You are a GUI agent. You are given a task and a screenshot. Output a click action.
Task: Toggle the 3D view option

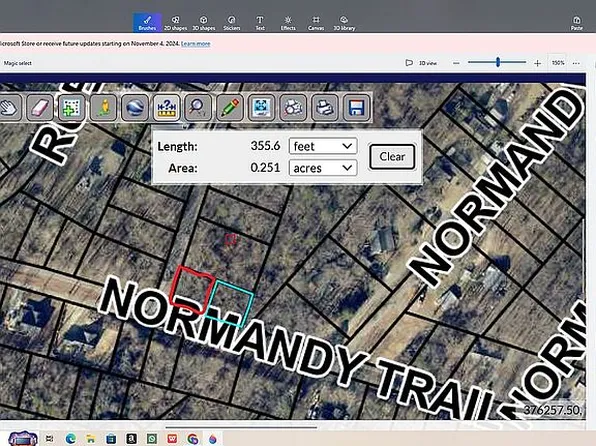point(421,63)
